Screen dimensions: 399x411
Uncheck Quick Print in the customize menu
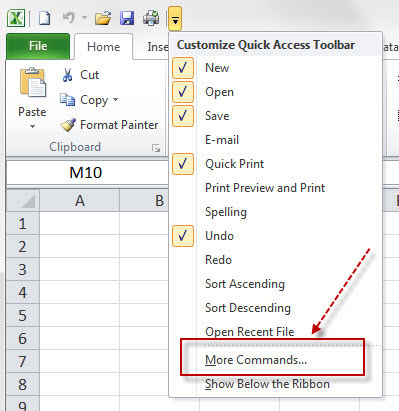[x=183, y=164]
